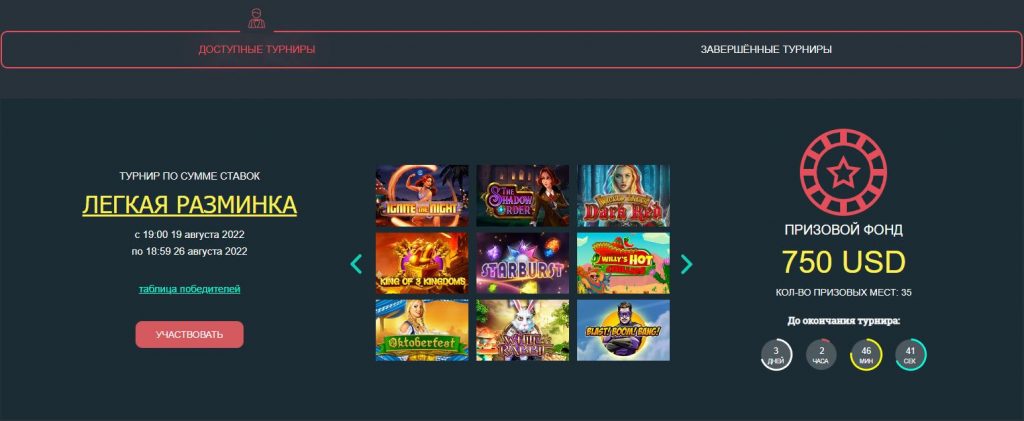Show the previous games with the left chevron
The width and height of the screenshot is (1024, 421).
click(x=356, y=264)
